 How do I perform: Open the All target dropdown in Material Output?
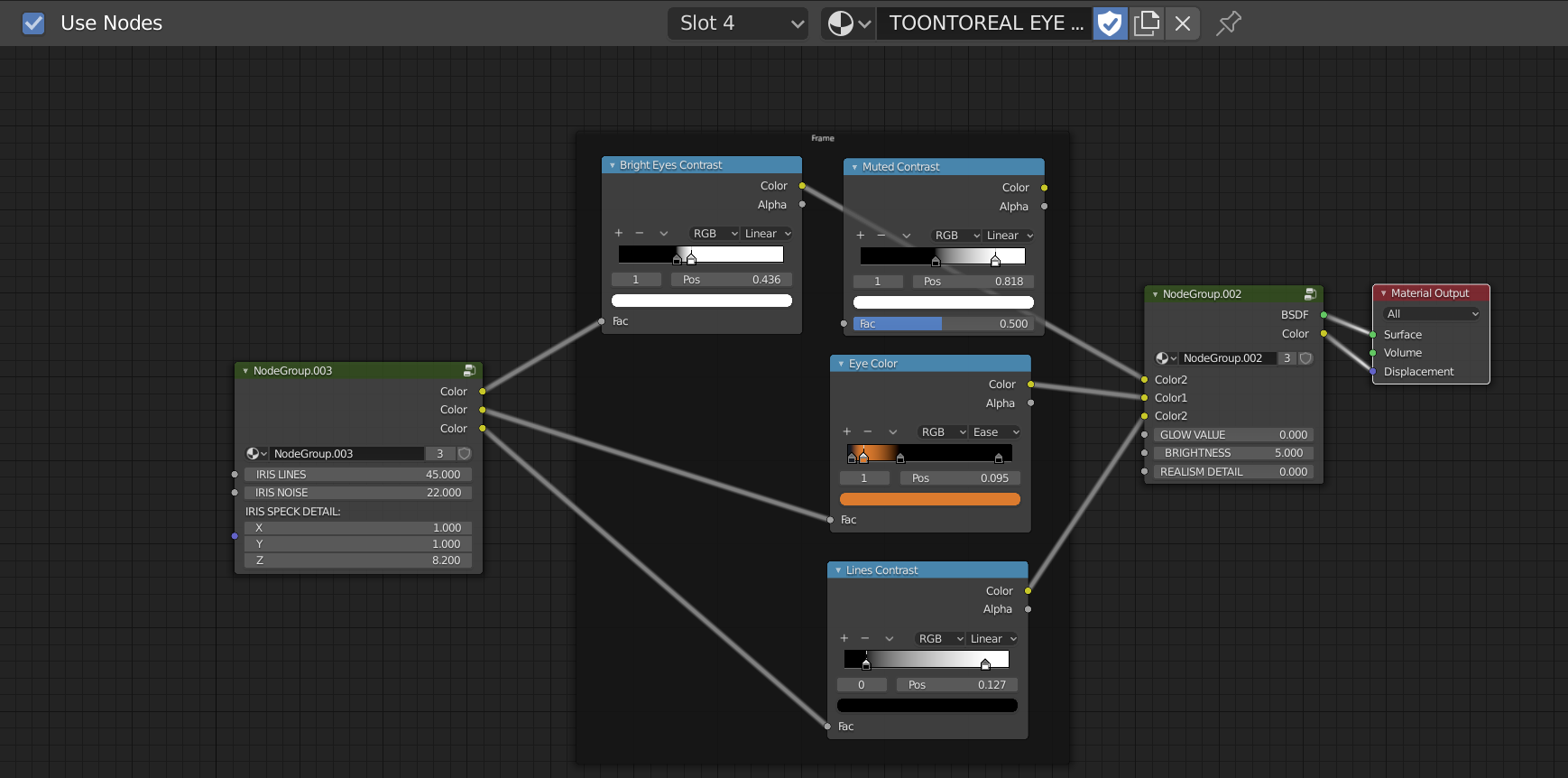[x=1432, y=314]
